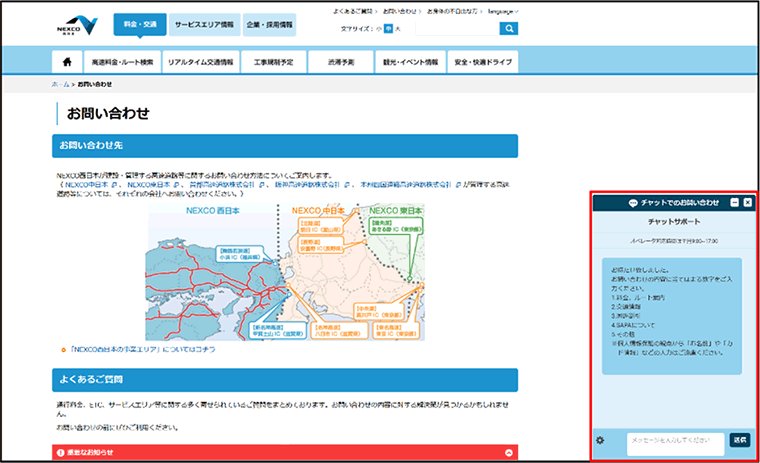The width and height of the screenshot is (760, 463).
Task: Click the 重要なお知らせ notice banner text
Action: [x=90, y=453]
